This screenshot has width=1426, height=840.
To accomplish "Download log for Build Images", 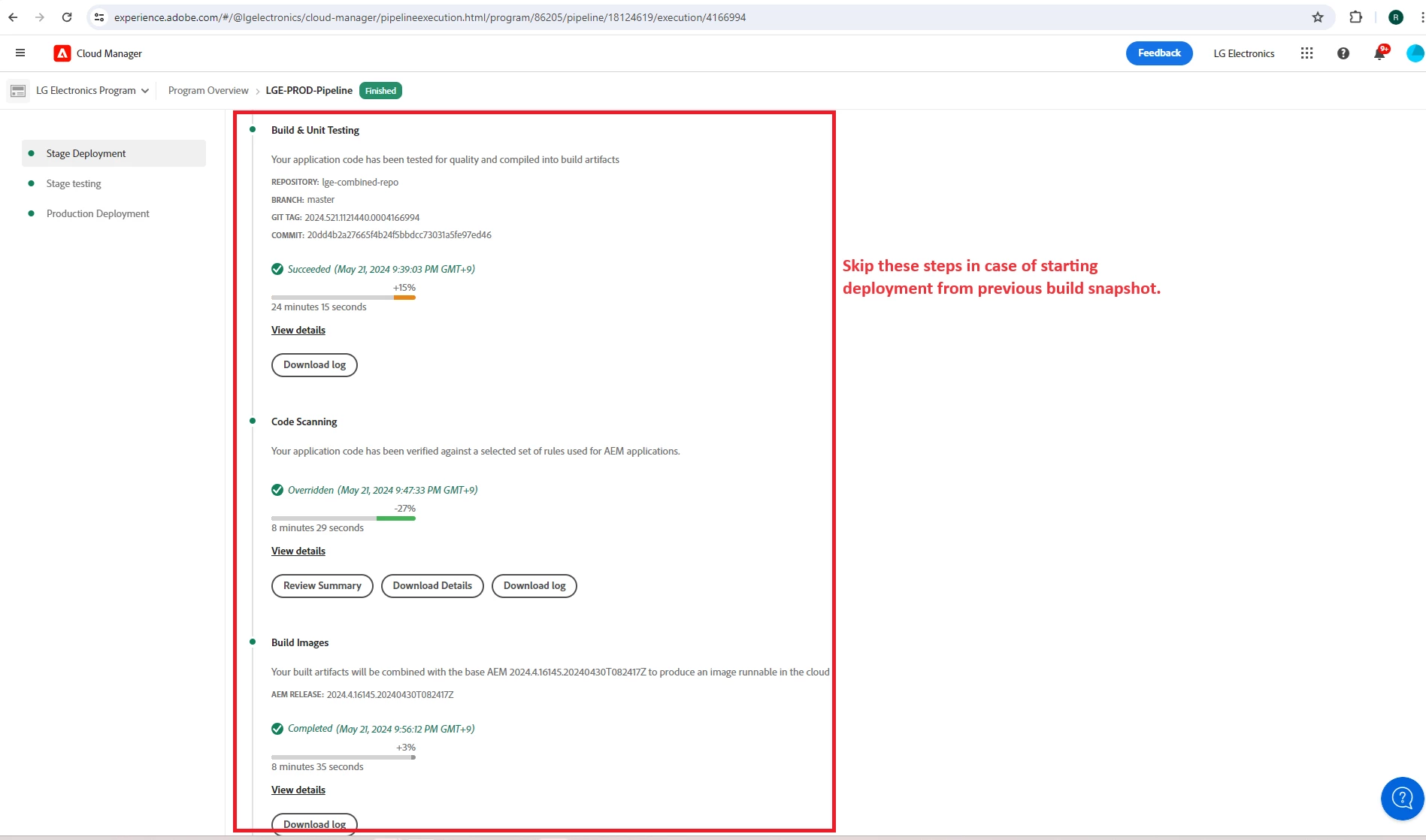I will pyautogui.click(x=314, y=823).
